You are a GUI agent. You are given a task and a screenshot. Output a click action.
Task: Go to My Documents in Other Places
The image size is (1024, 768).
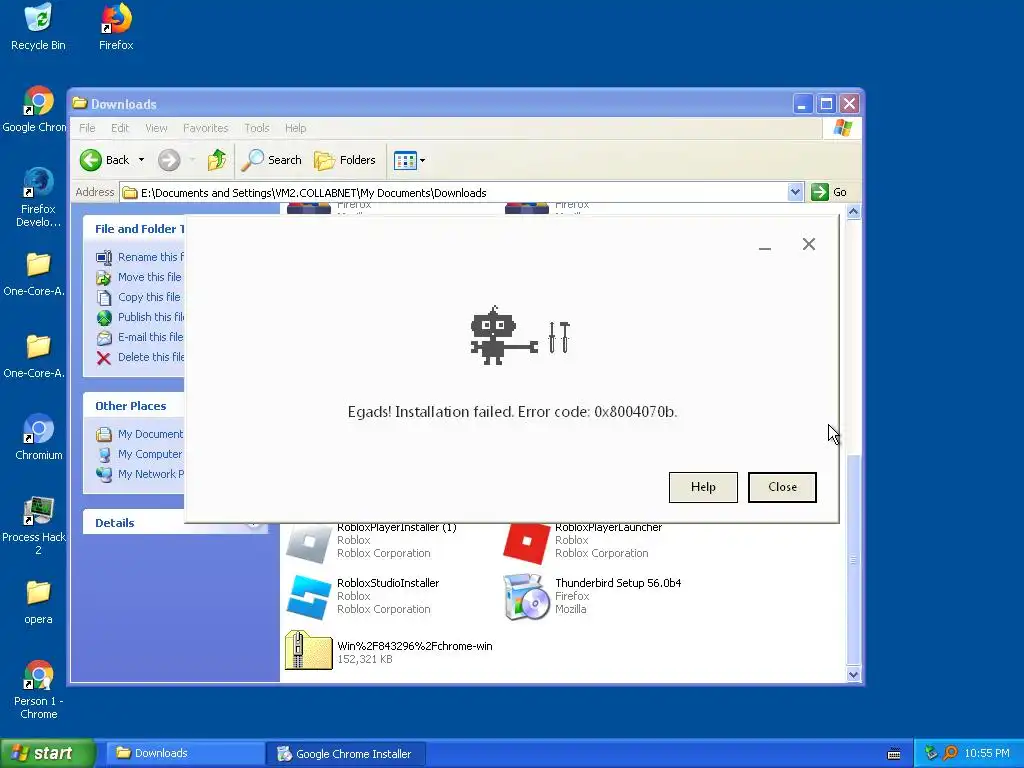pos(140,434)
